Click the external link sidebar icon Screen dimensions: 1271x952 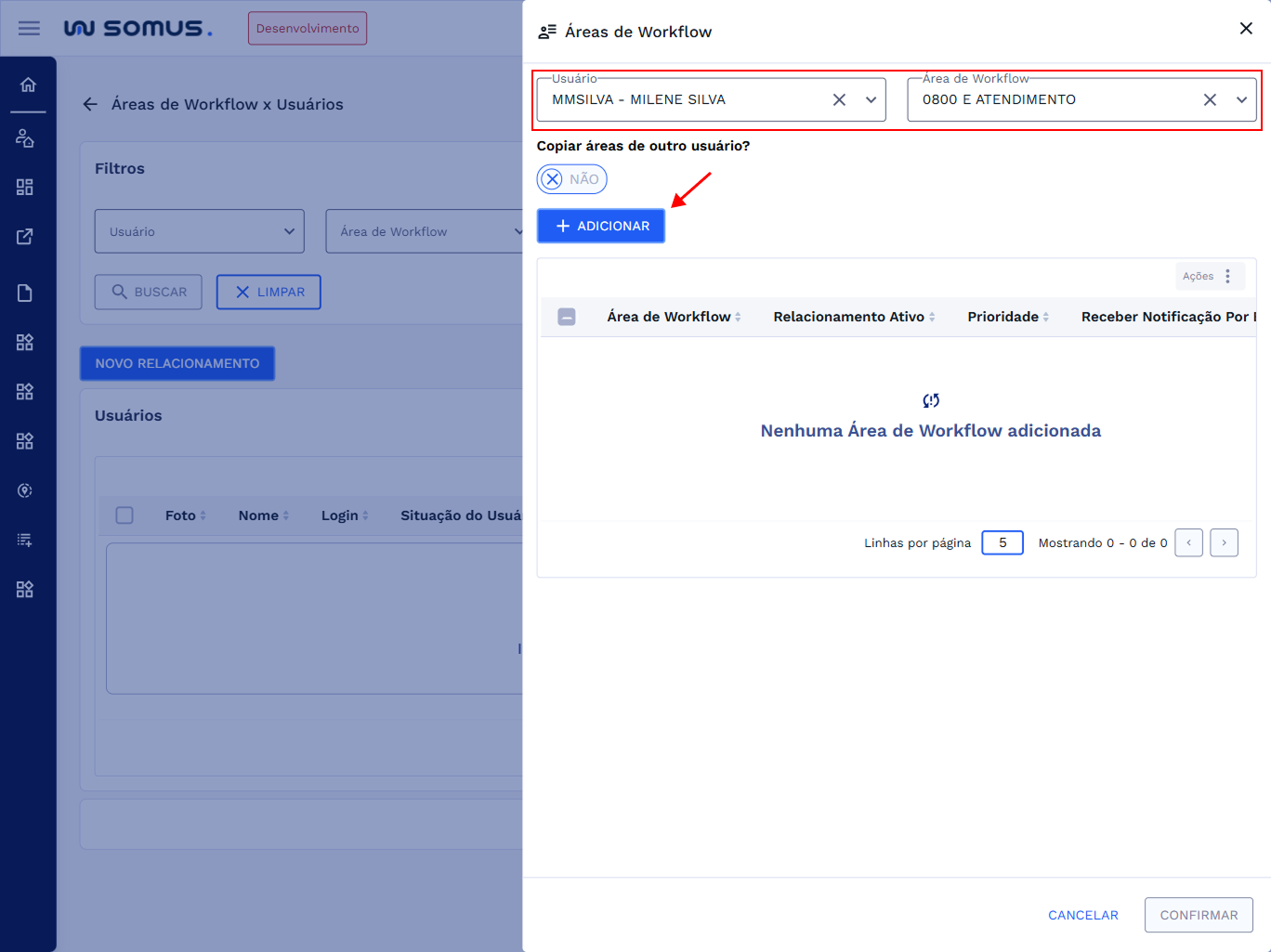[25, 237]
